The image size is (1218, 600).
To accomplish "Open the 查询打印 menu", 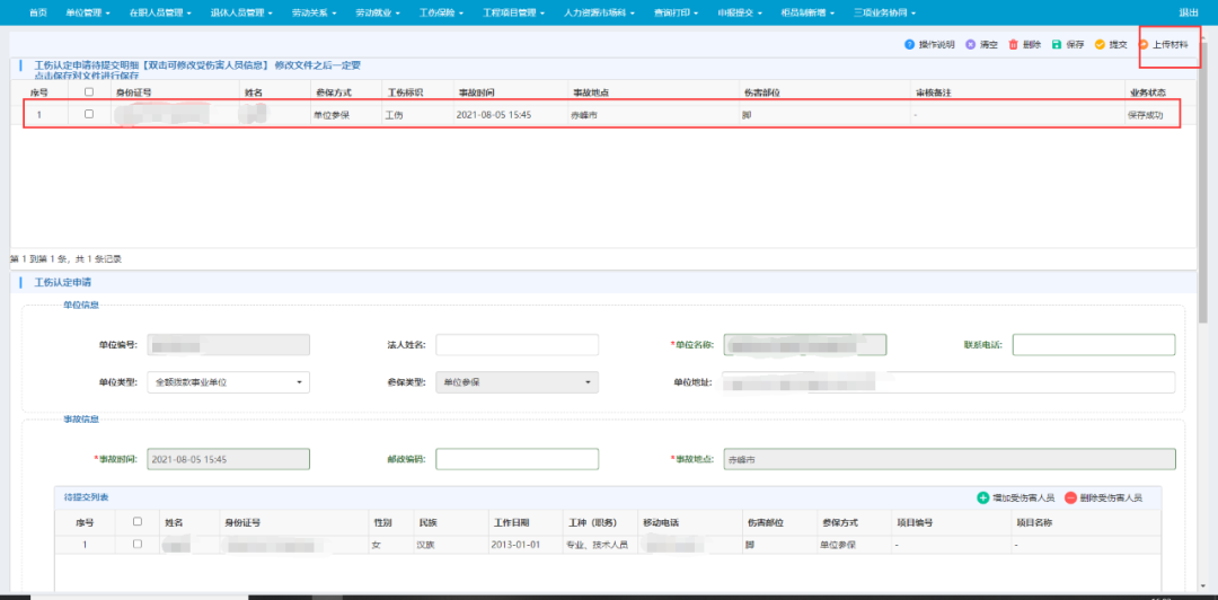I will tap(674, 13).
